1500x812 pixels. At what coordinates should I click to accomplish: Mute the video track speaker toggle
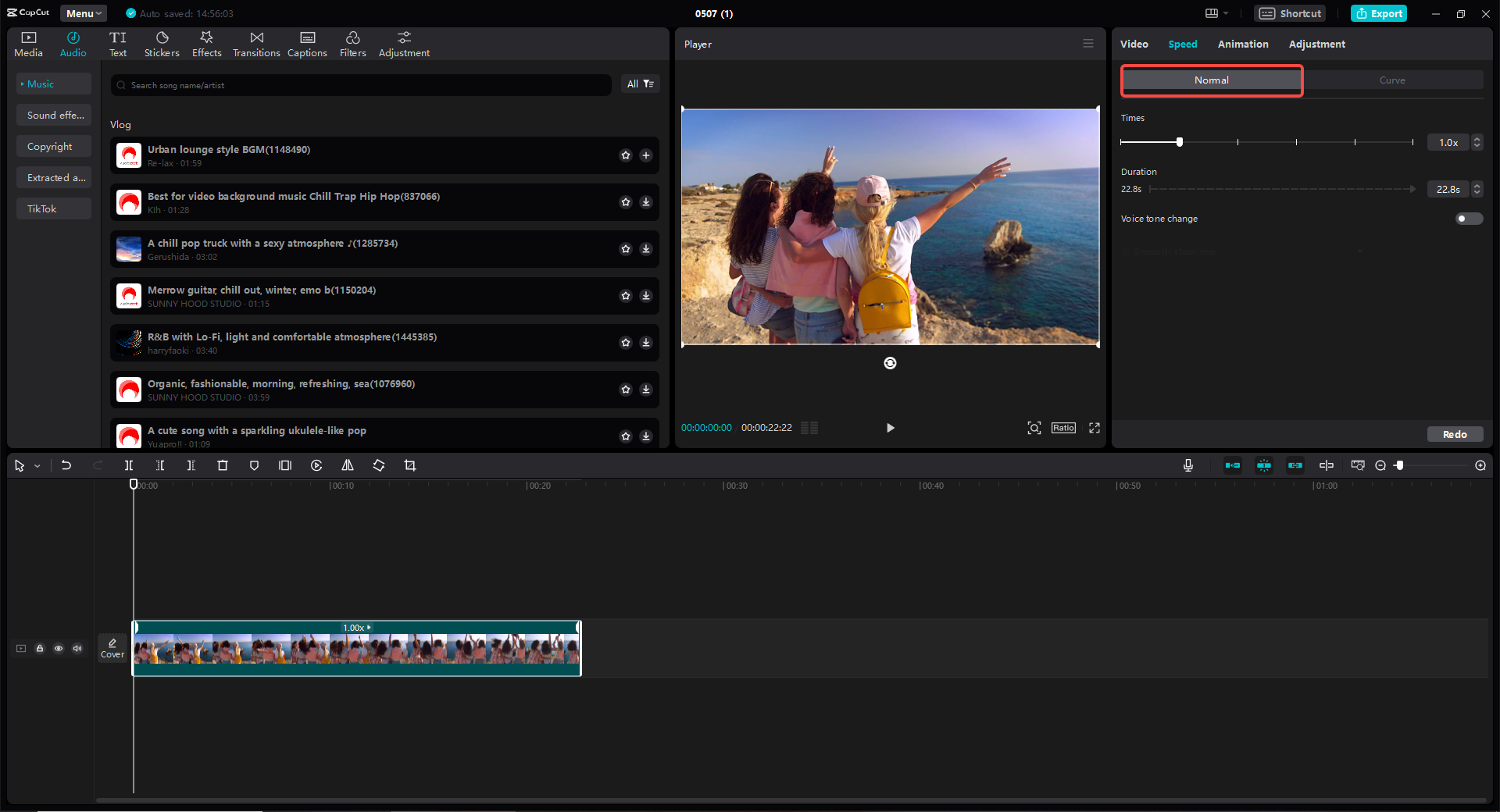(77, 648)
